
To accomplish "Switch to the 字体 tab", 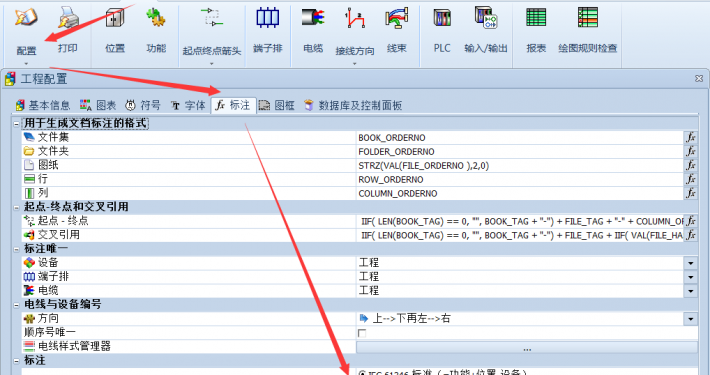I will click(x=188, y=106).
